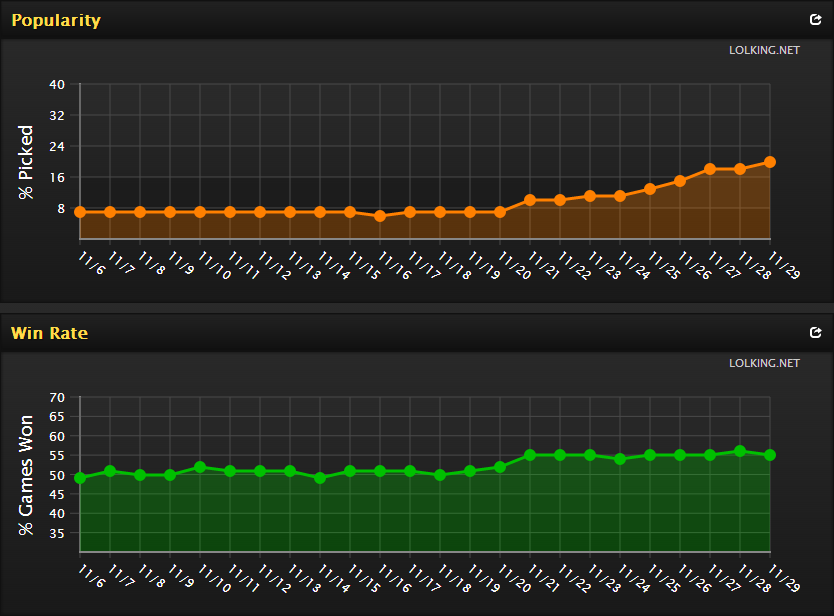Open the LOLKING.NET link on Popularity chart
Screen dimensions: 834x616
tap(764, 50)
